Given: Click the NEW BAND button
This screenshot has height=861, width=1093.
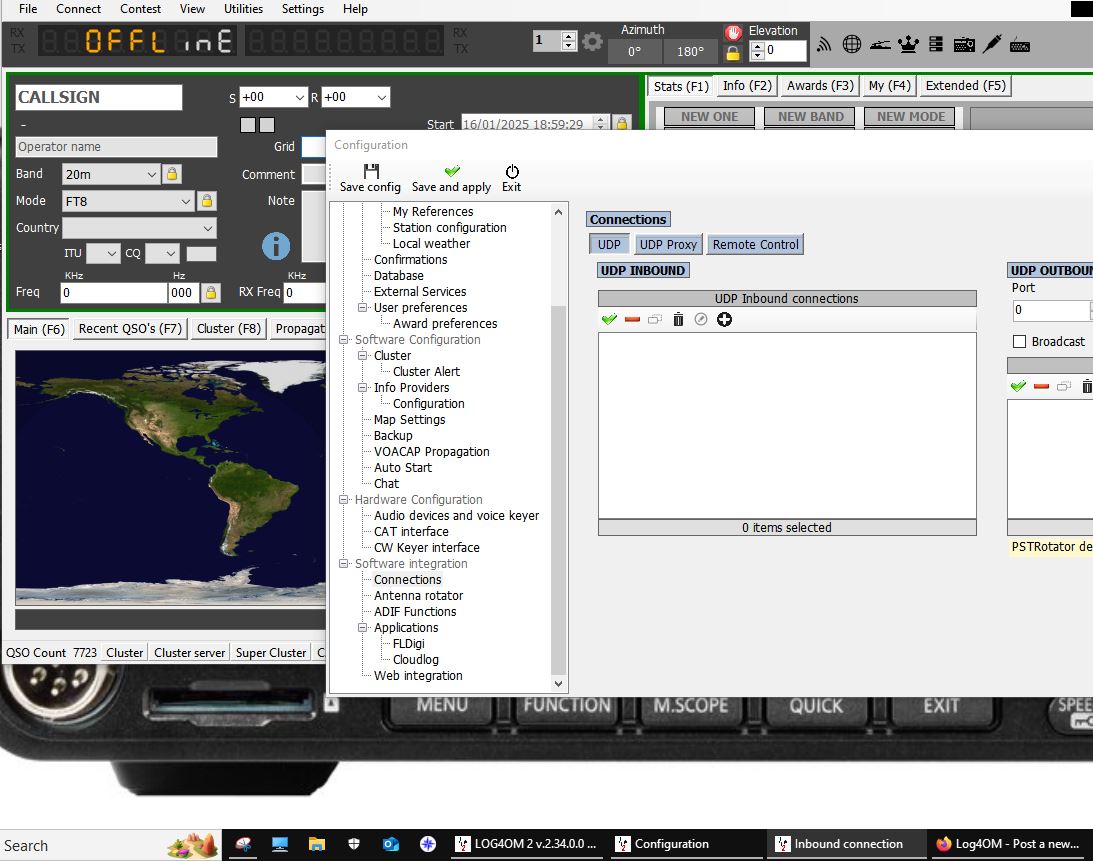Looking at the screenshot, I should click(811, 116).
